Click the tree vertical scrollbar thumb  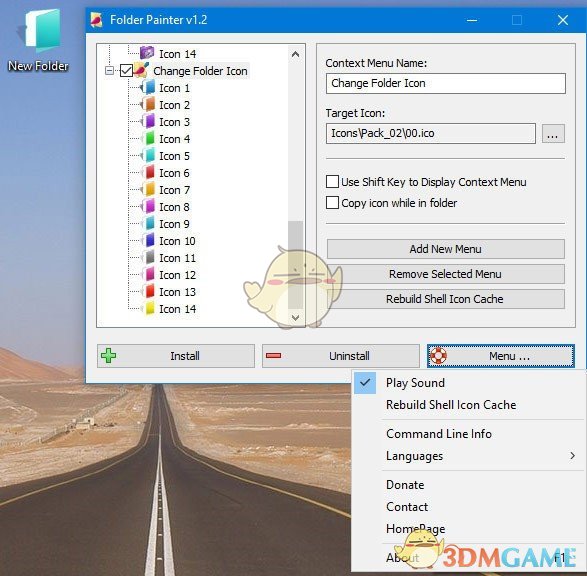[295, 265]
